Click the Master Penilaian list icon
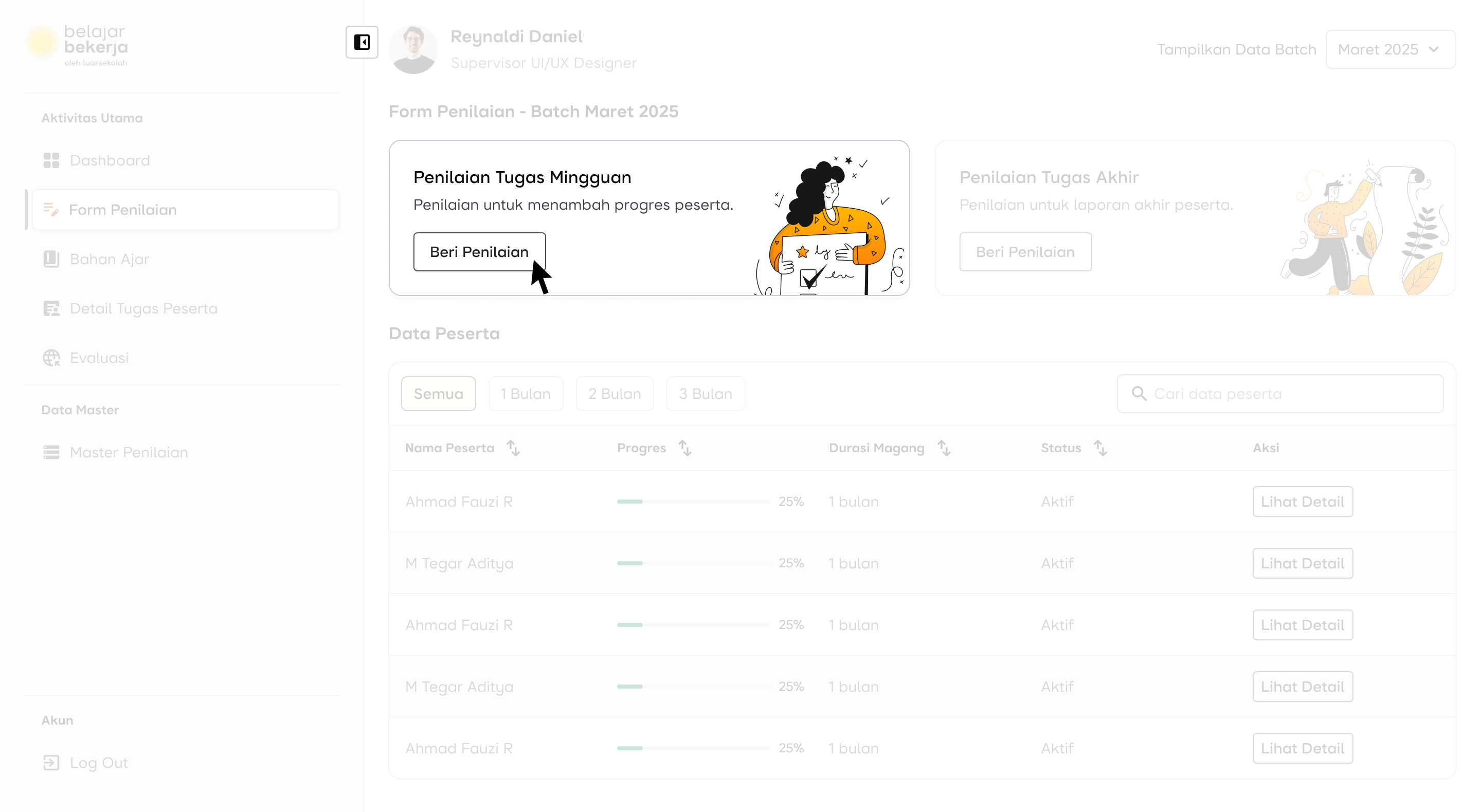 point(51,452)
